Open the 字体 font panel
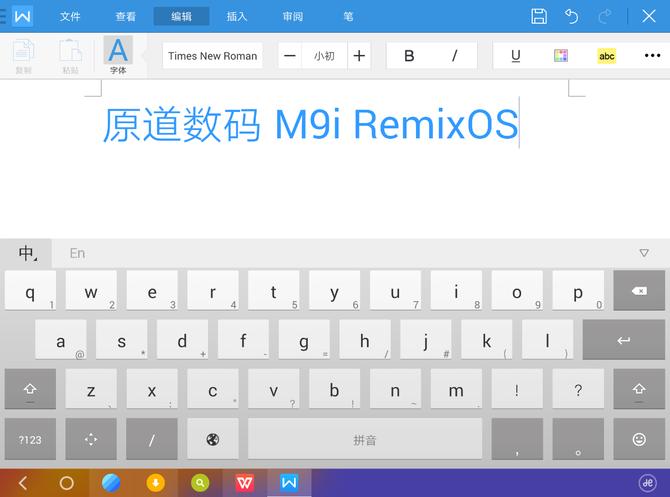 118,56
